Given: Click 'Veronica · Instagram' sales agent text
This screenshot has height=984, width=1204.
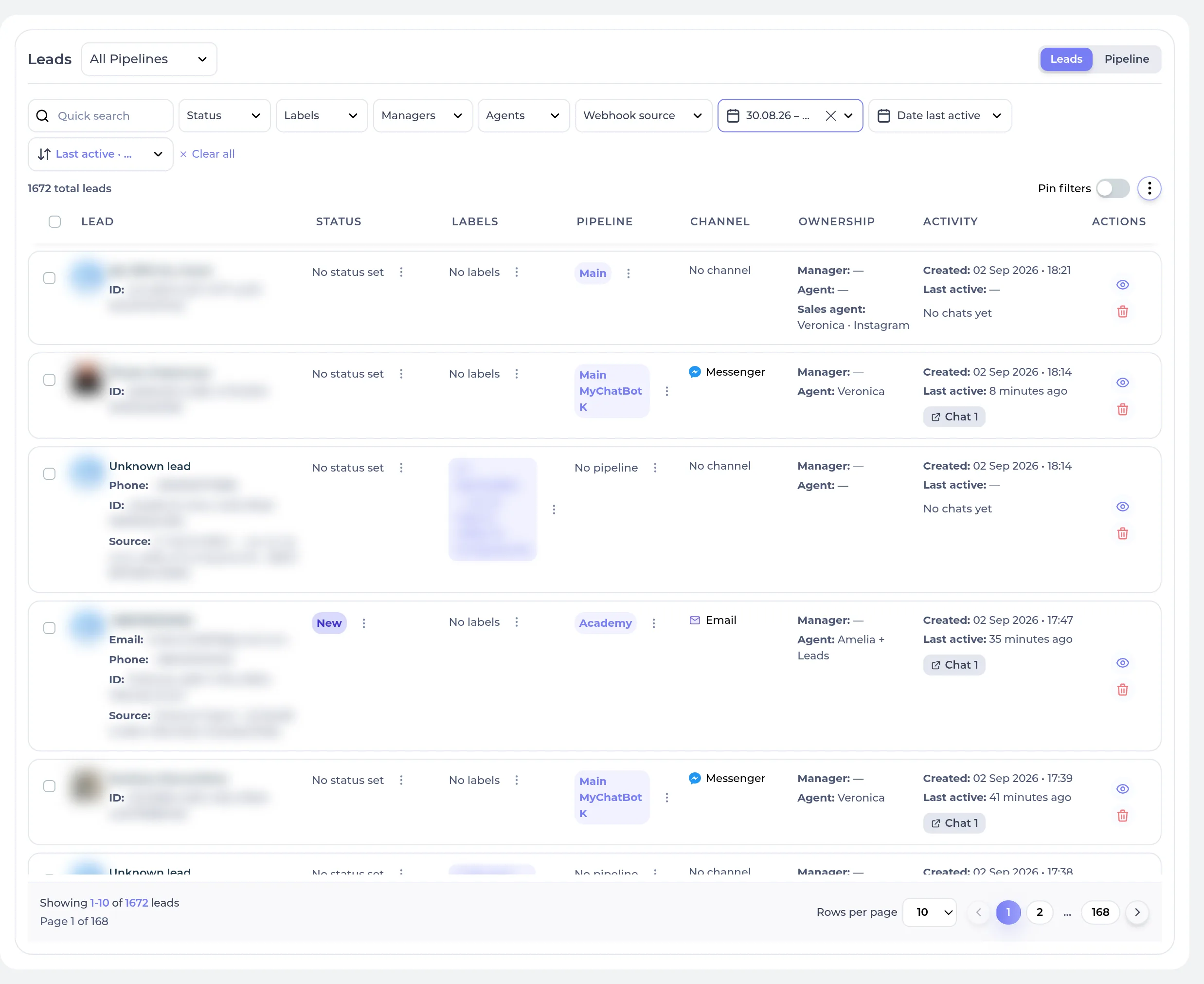Looking at the screenshot, I should click(x=853, y=326).
